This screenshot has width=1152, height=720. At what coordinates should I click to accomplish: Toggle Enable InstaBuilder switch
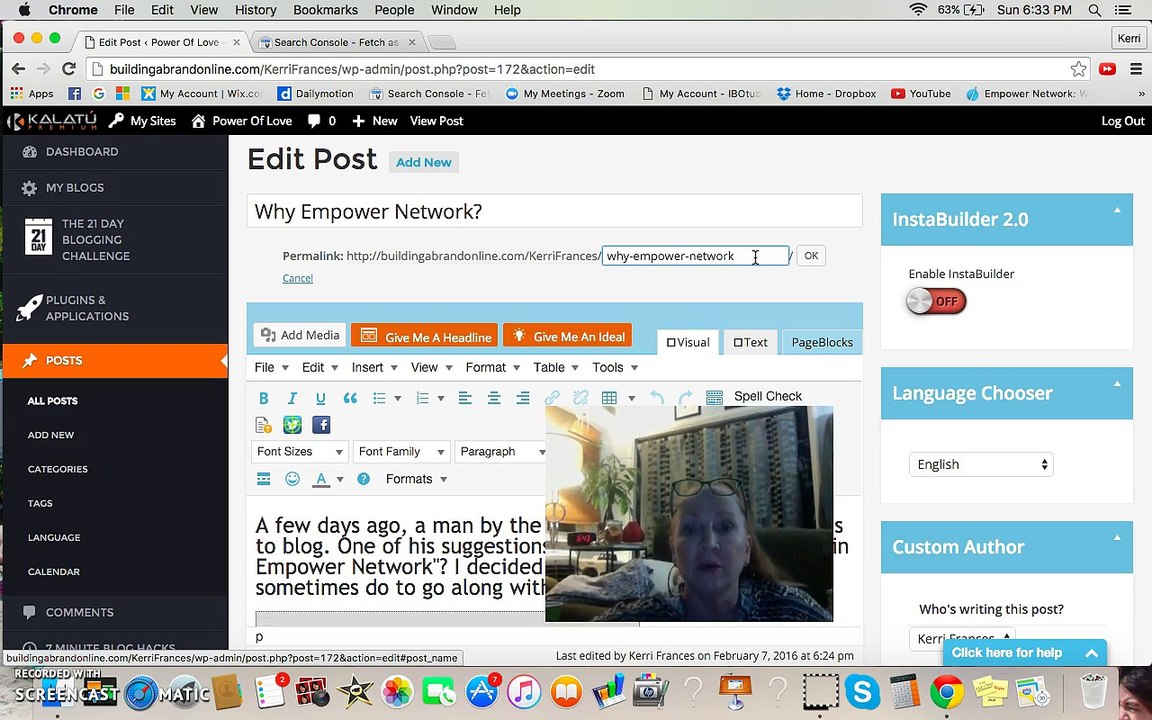pos(936,301)
